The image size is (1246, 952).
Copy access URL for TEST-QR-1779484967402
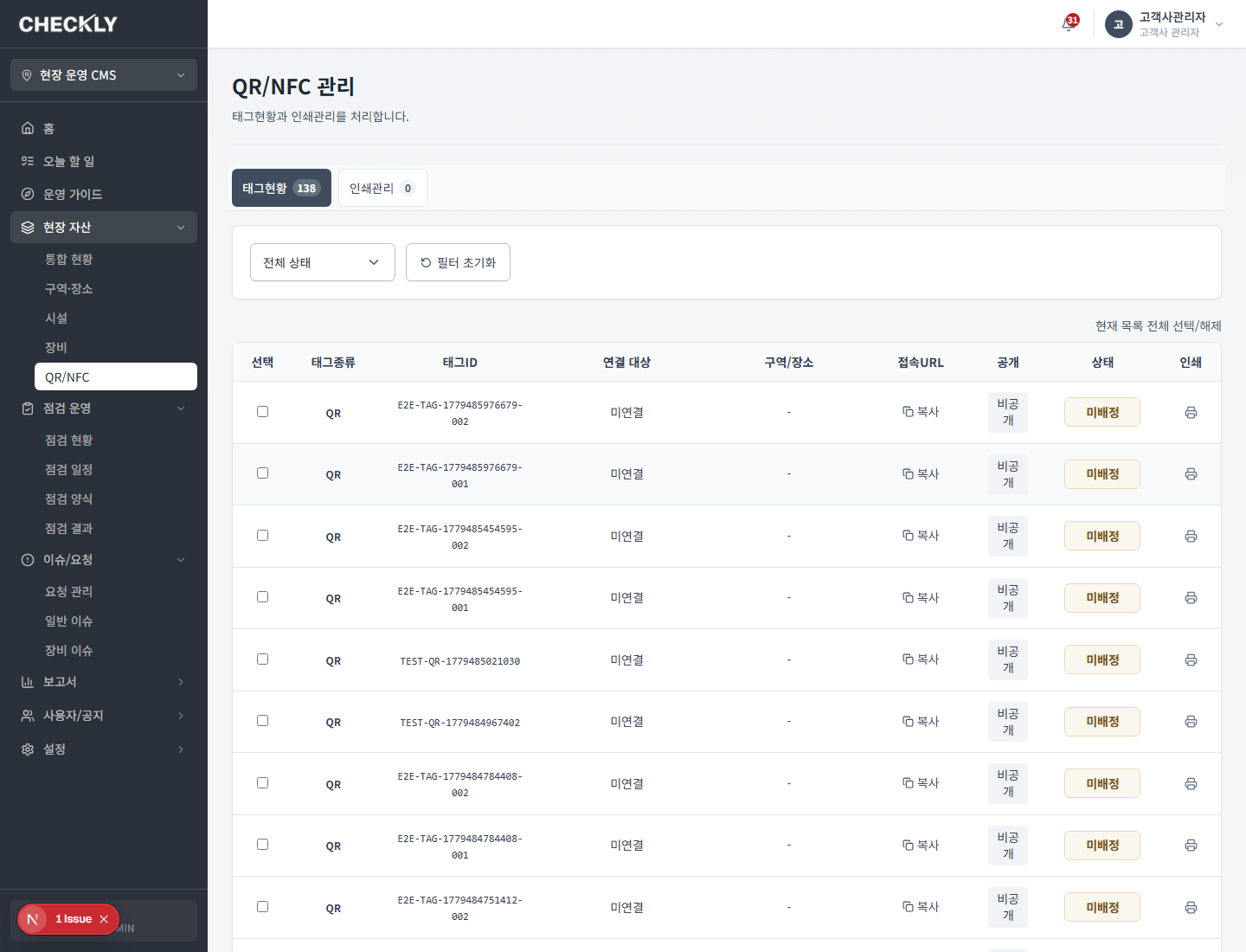coord(921,722)
